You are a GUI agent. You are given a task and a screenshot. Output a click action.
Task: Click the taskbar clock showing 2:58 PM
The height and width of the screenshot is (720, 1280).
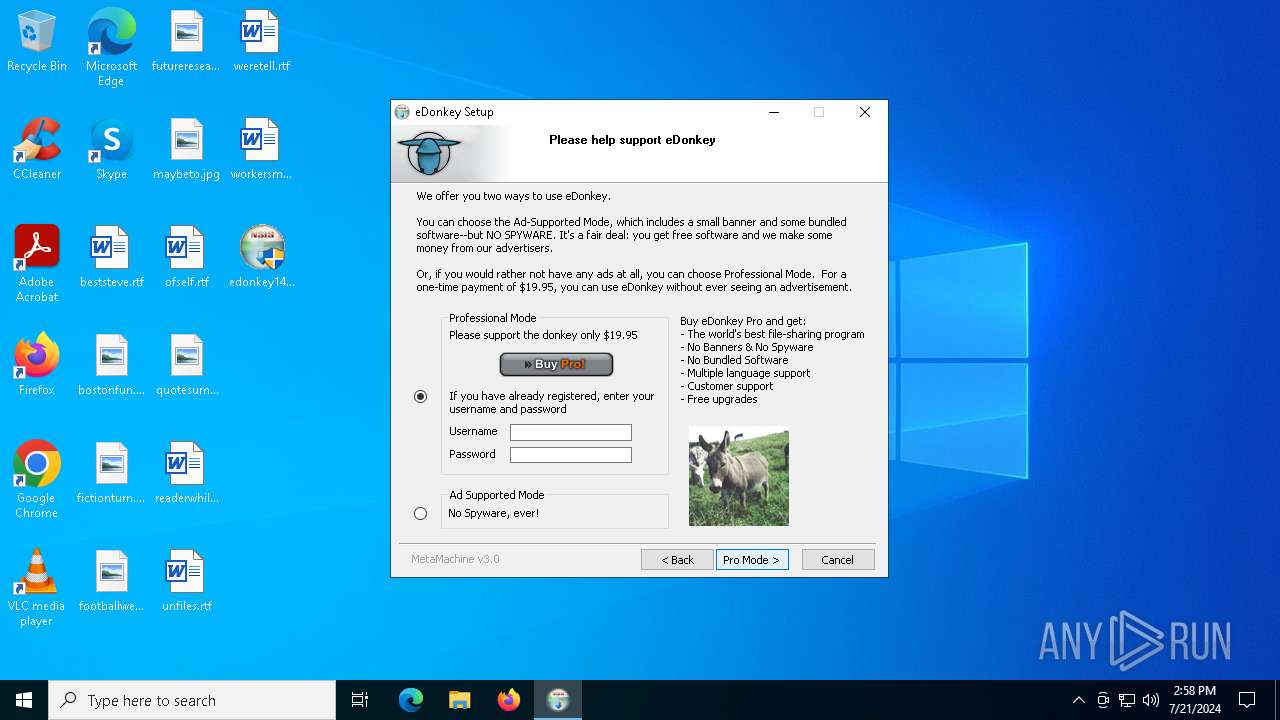pos(1194,700)
